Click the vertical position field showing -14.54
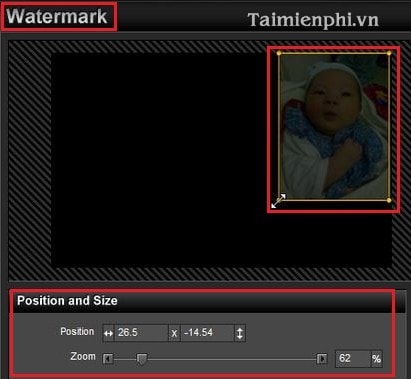The image size is (411, 379). click(x=207, y=333)
